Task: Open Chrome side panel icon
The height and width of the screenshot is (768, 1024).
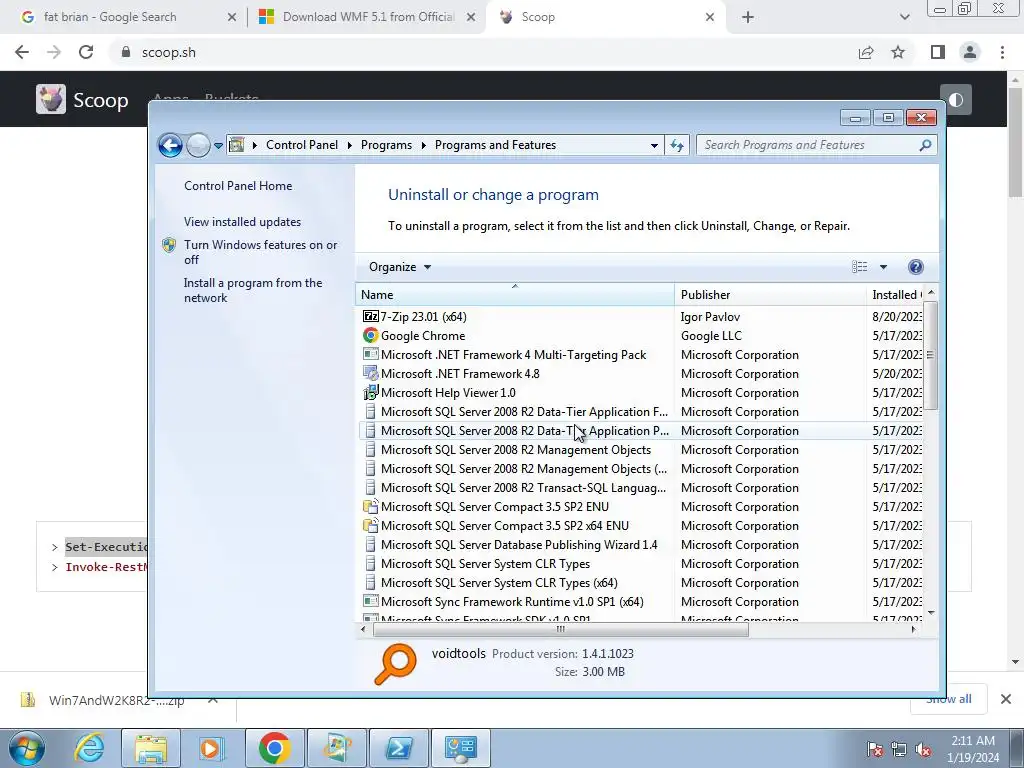Action: 938,52
